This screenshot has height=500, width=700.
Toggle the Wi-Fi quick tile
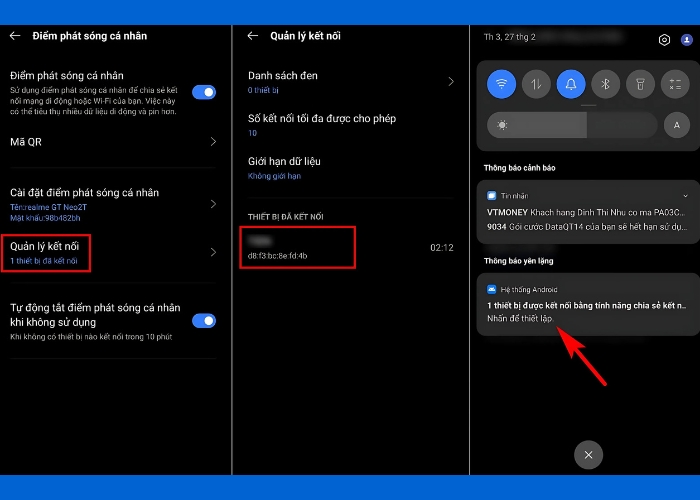pos(502,85)
